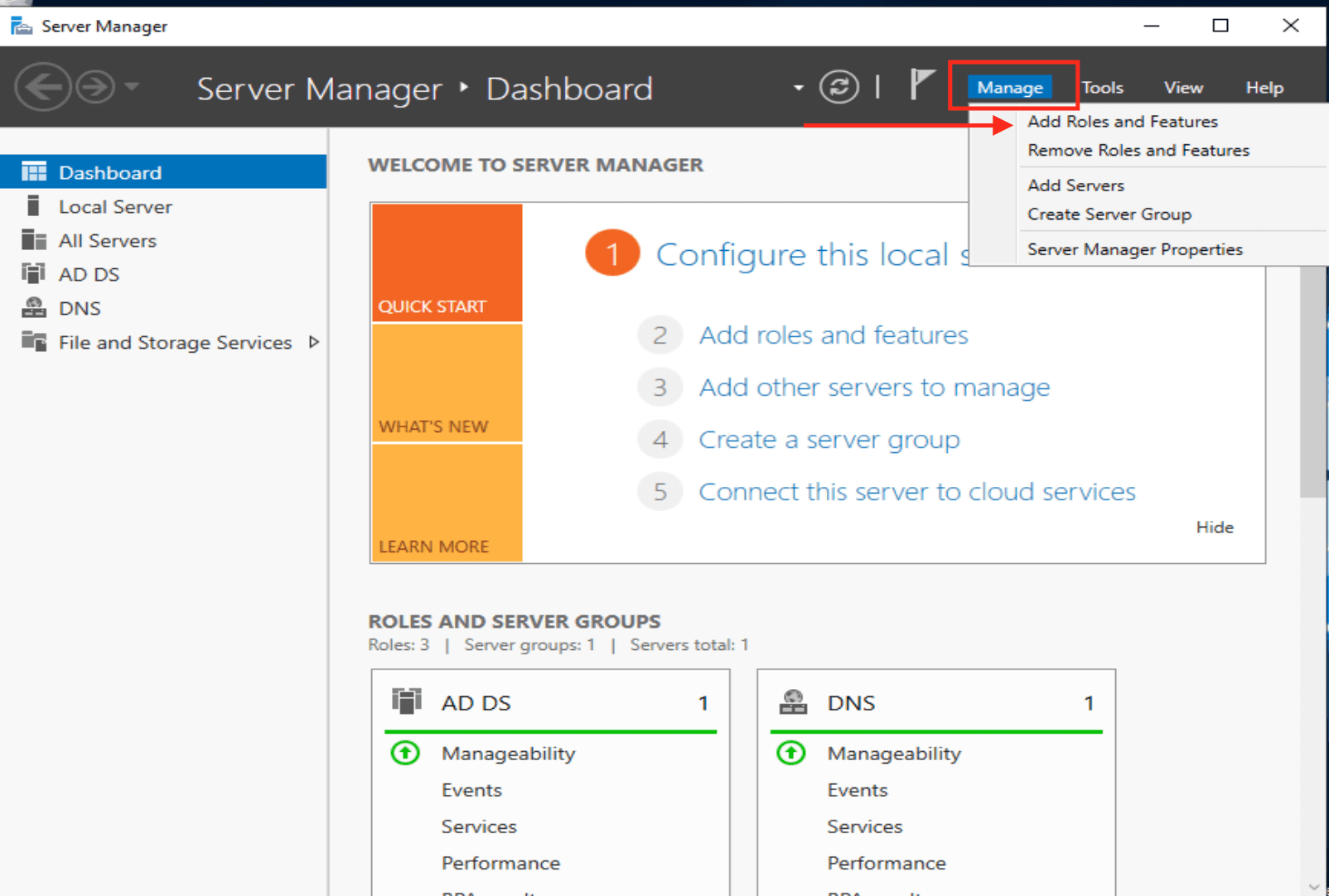The image size is (1329, 896).
Task: Open the Tools menu
Action: [1102, 88]
